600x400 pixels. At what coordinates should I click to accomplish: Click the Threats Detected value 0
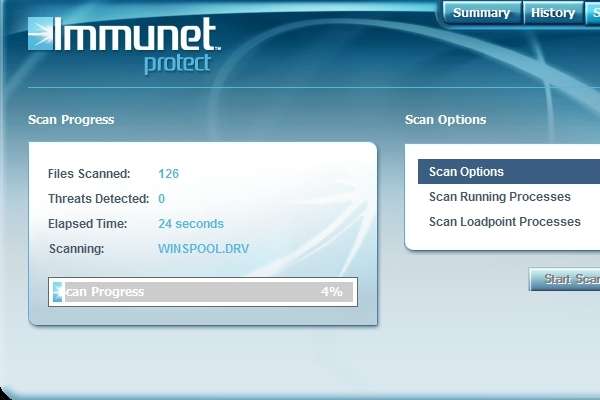point(161,199)
